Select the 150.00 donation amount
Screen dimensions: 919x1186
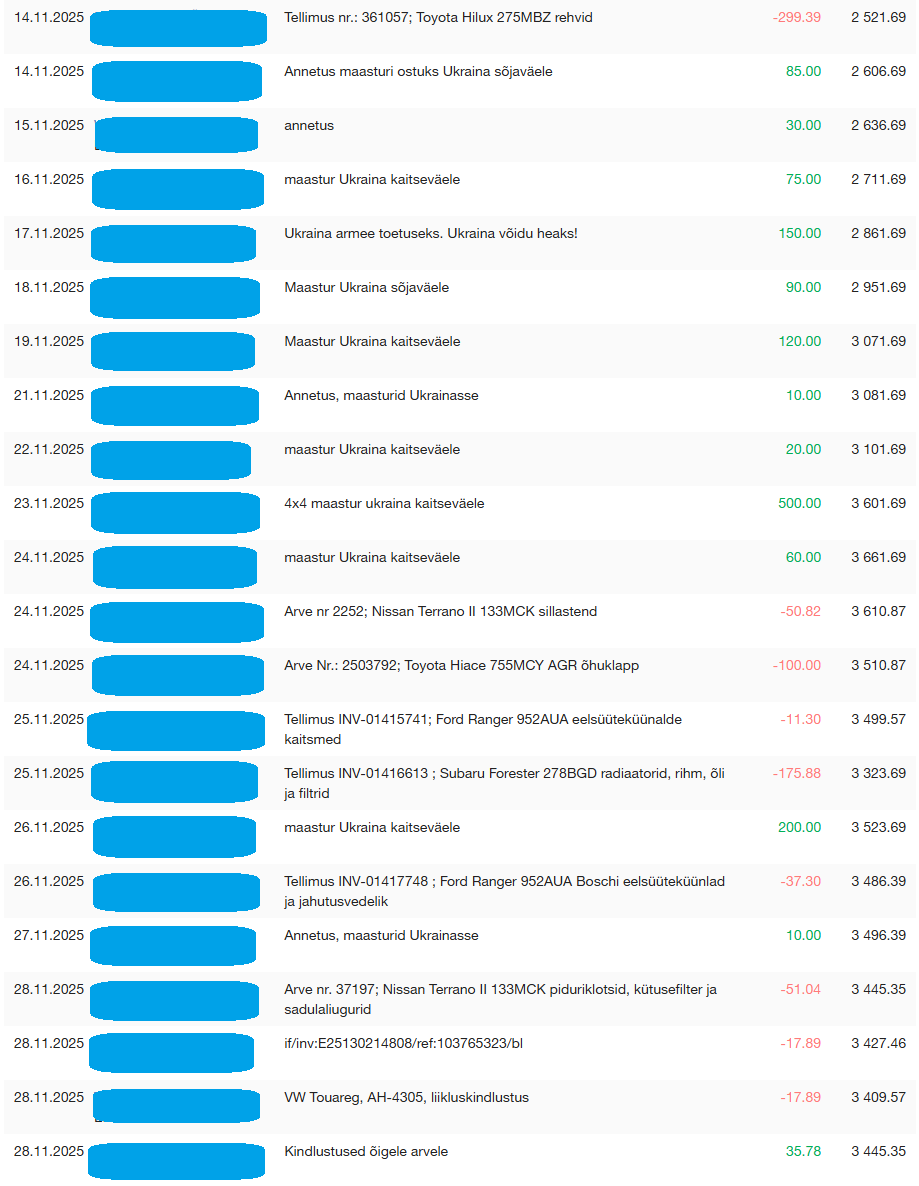[799, 234]
